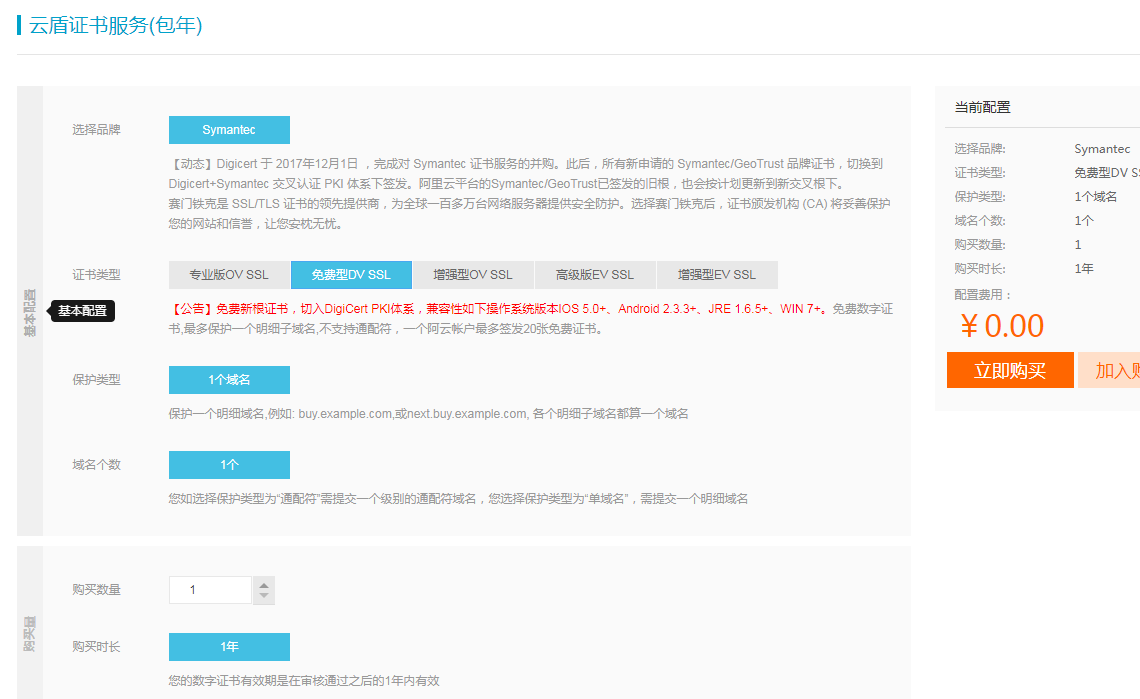Image resolution: width=1140 pixels, height=699 pixels.
Task: Click the black 基本配置 tooltip
Action: [82, 311]
